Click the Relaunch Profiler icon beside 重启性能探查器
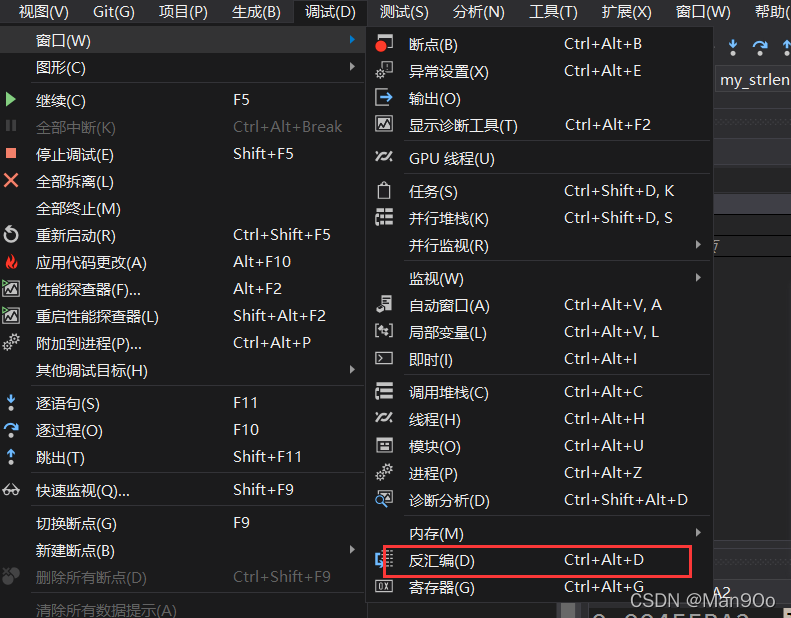Screen dimensions: 791x618 [x=11, y=316]
